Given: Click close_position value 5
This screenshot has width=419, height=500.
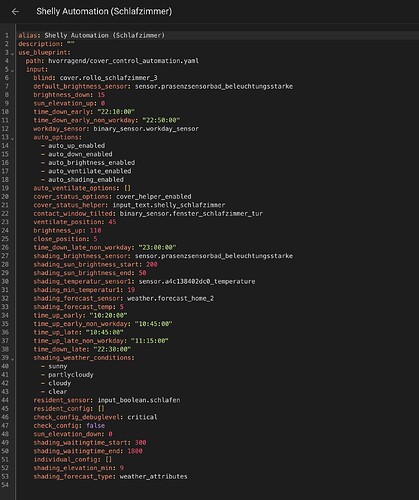Looking at the screenshot, I should (95, 239).
